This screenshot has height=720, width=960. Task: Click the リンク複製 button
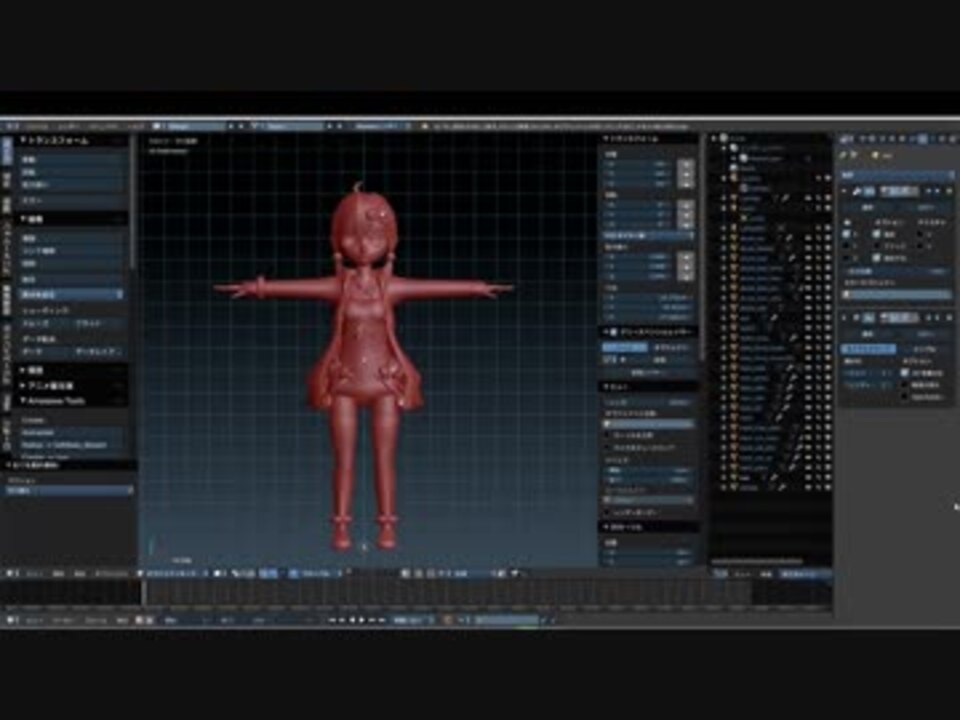click(70, 251)
